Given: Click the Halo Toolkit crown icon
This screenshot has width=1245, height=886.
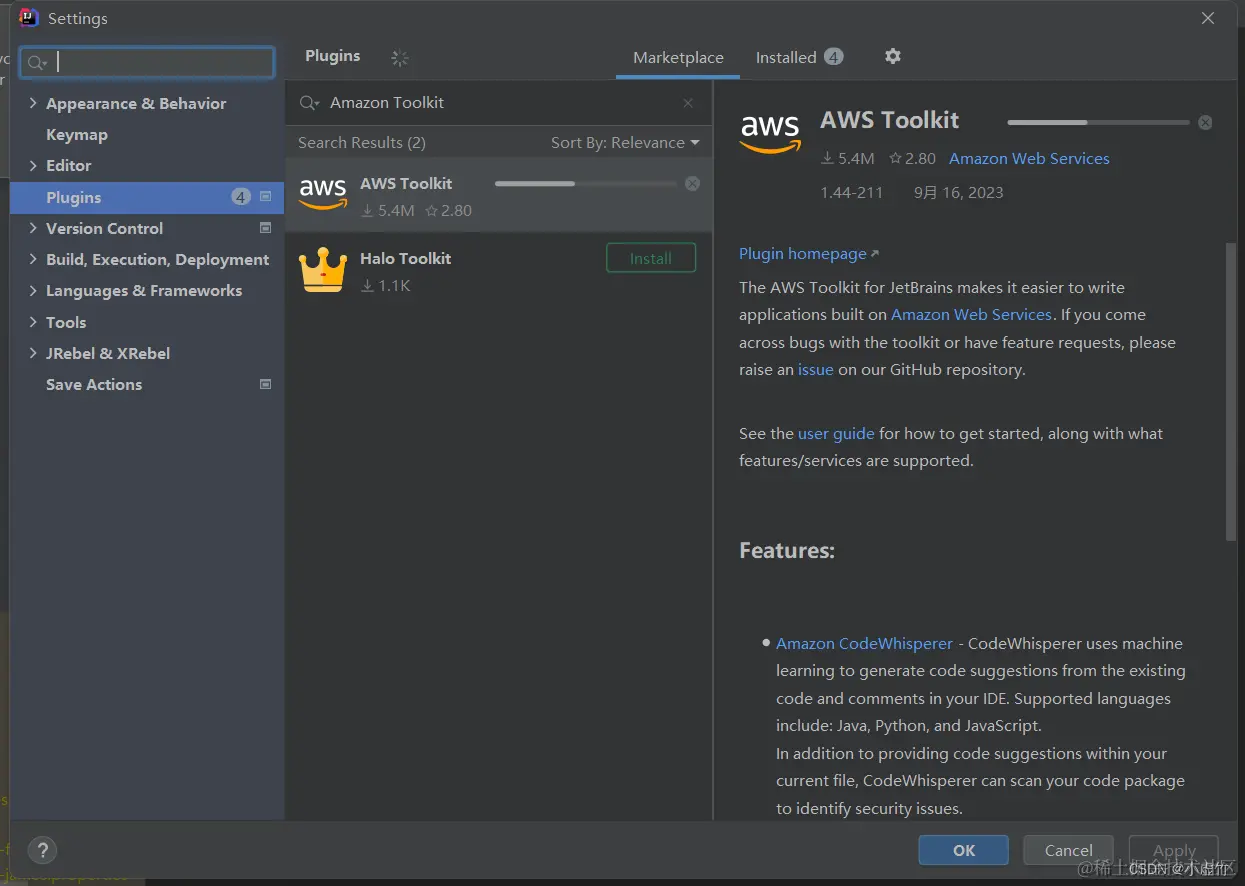Looking at the screenshot, I should pos(323,270).
